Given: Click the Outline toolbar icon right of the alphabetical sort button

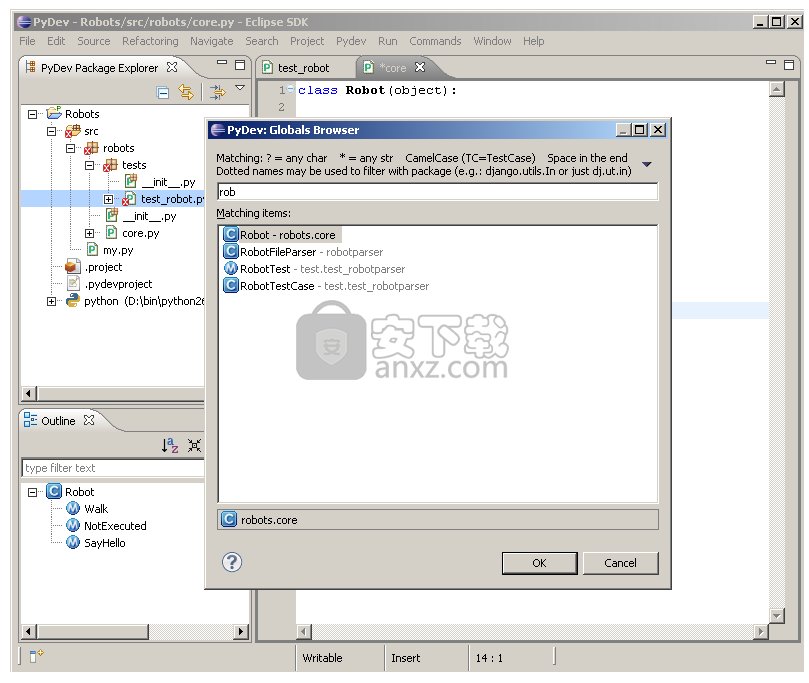Looking at the screenshot, I should click(x=195, y=445).
